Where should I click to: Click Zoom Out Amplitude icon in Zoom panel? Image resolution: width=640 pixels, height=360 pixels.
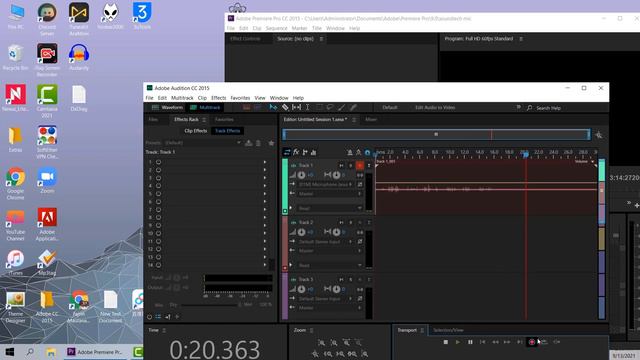[x=334, y=343]
